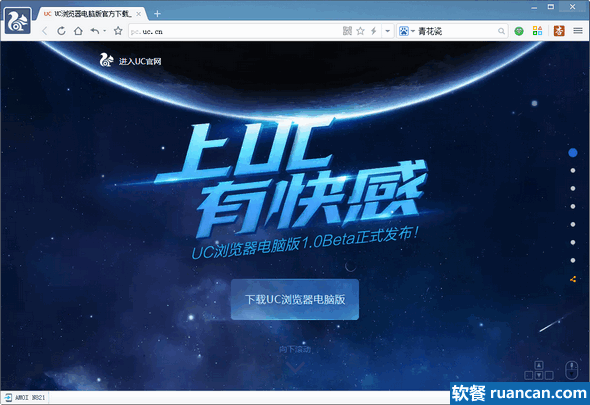This screenshot has height=405, width=590.
Task: Reload the page with refresh icon
Action: [61, 31]
